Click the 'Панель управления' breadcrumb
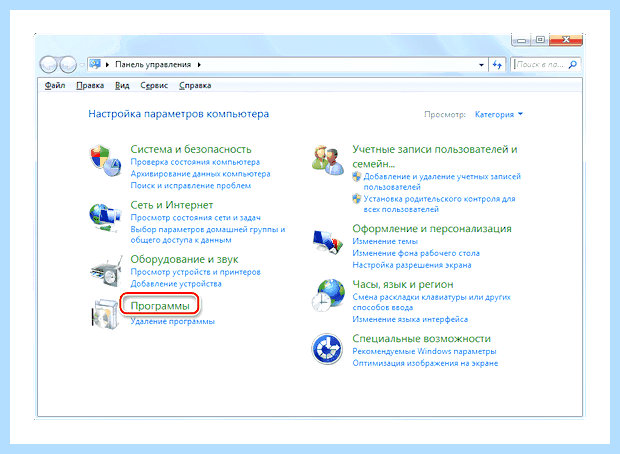The width and height of the screenshot is (620, 454). pyautogui.click(x=153, y=64)
